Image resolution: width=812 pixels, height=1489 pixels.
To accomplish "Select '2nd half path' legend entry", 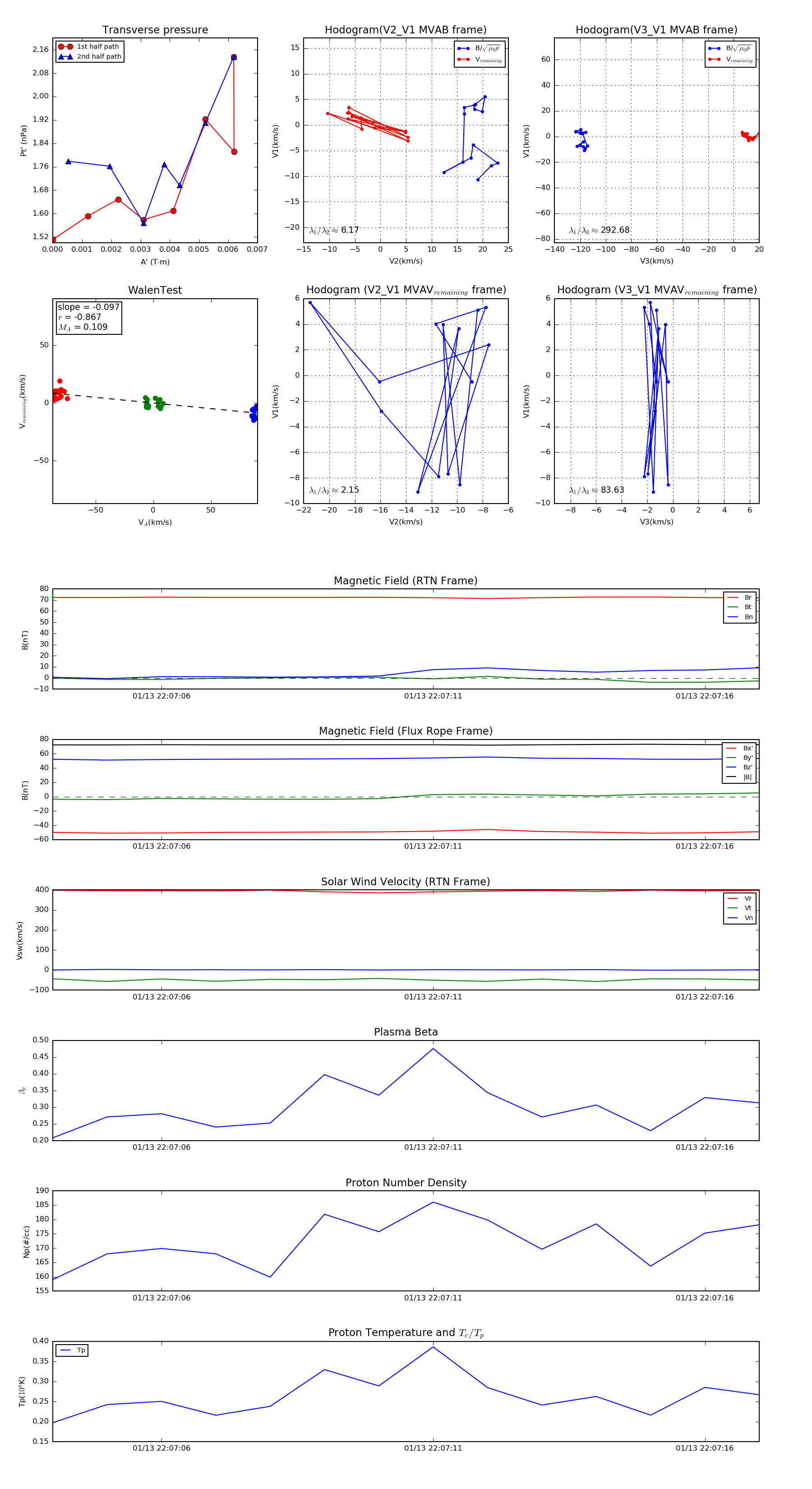I will pyautogui.click(x=90, y=57).
